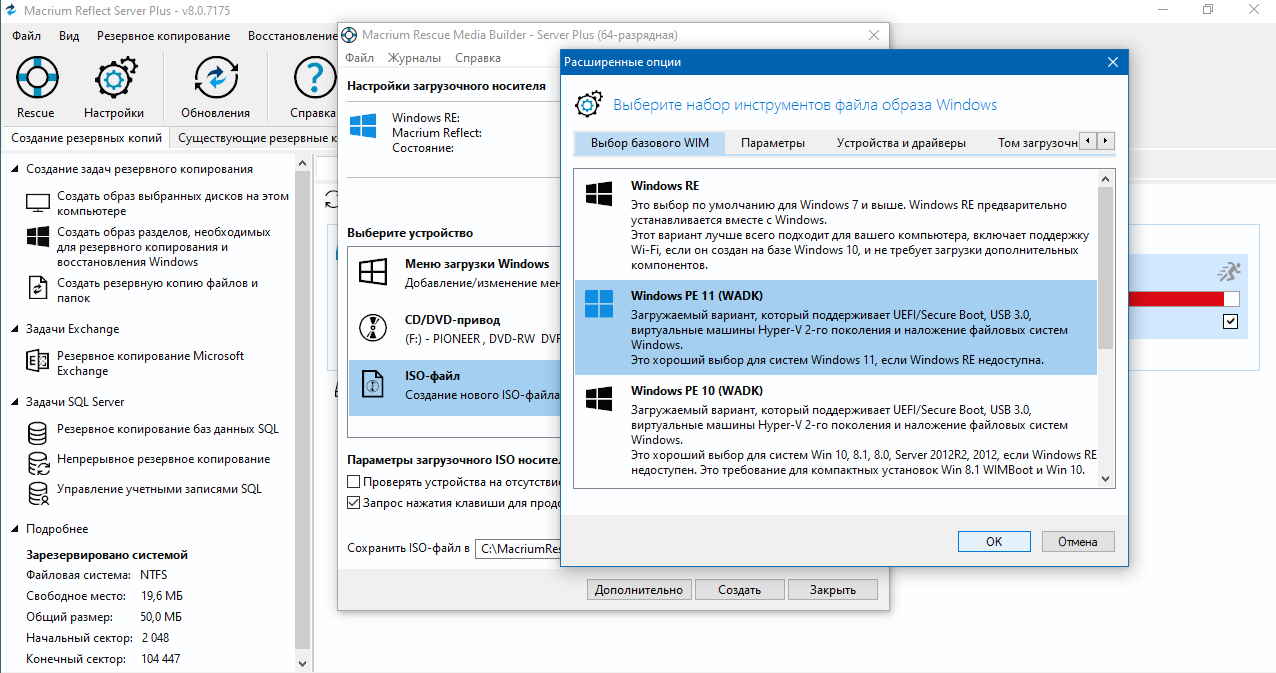Switch to Создание резервных копий tab
The height and width of the screenshot is (673, 1276).
point(86,138)
